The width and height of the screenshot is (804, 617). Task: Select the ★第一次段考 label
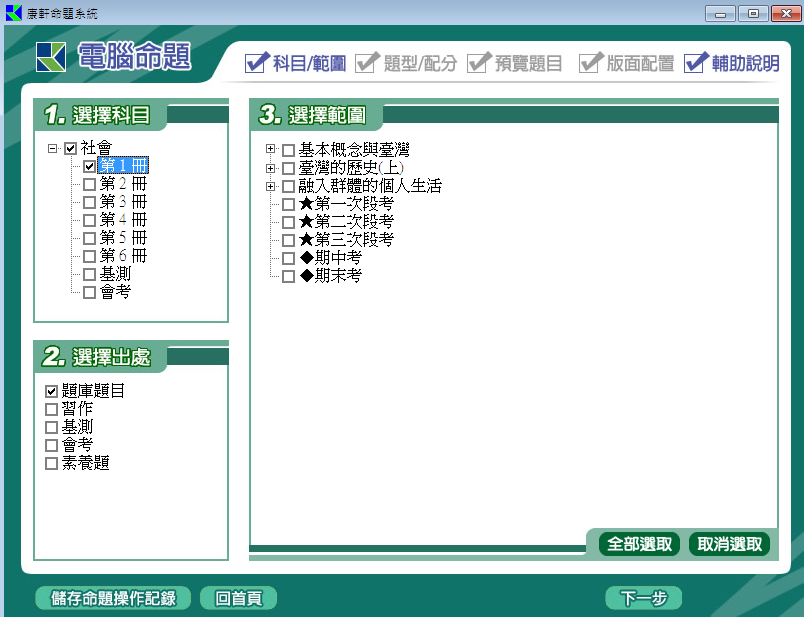click(346, 204)
